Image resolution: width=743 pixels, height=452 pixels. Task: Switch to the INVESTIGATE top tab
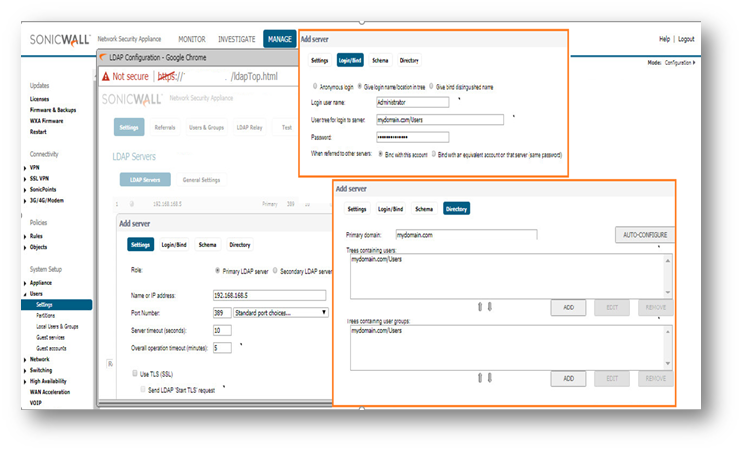(234, 39)
